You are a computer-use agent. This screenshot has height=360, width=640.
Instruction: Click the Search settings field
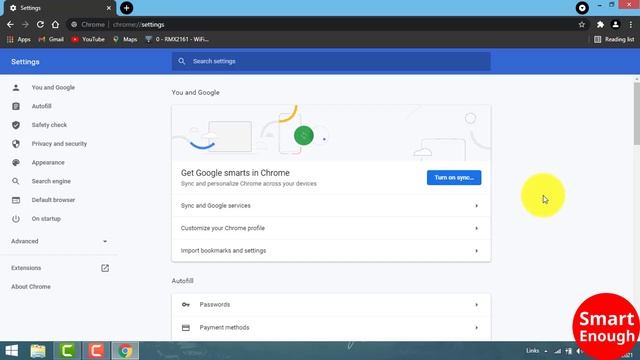tap(331, 61)
